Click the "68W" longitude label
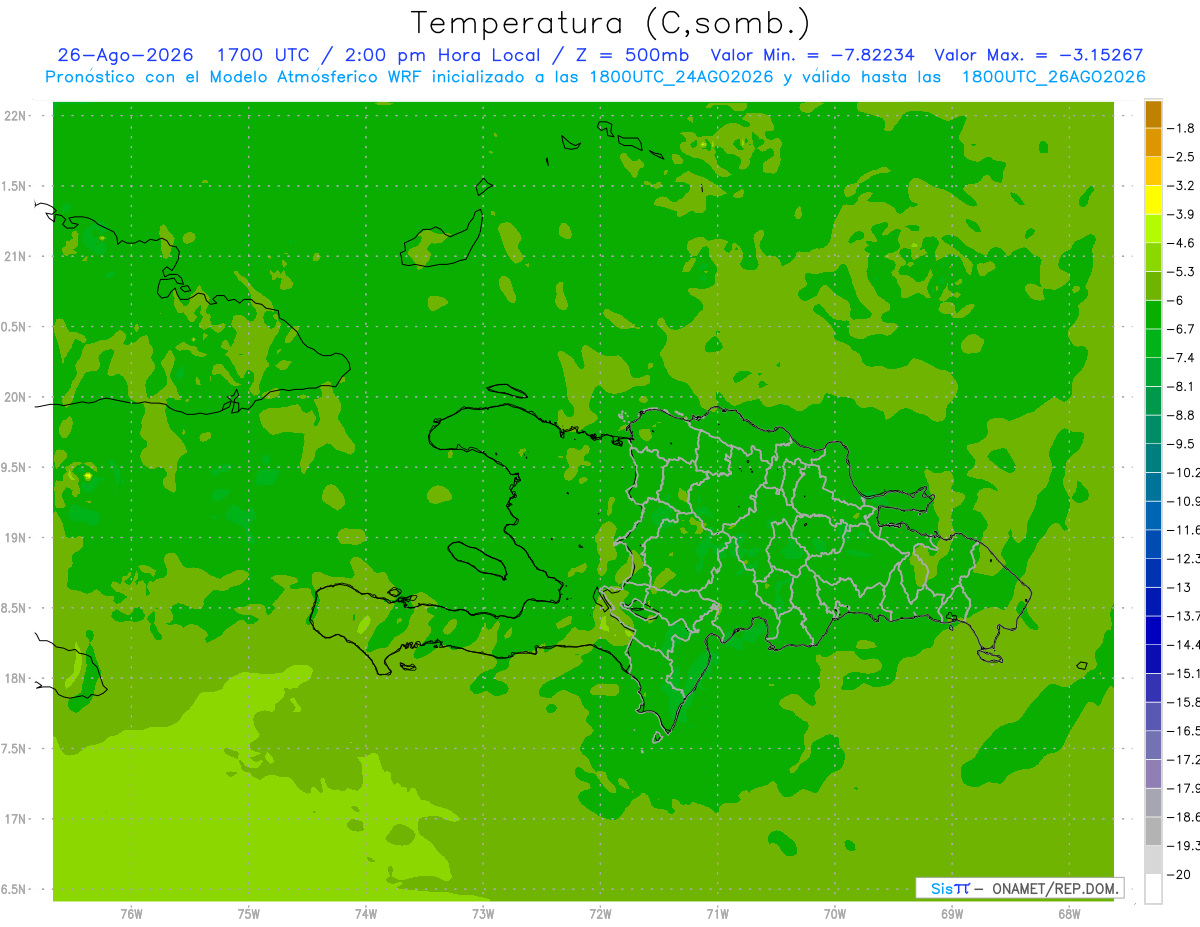1200x927 pixels. pos(1069,914)
